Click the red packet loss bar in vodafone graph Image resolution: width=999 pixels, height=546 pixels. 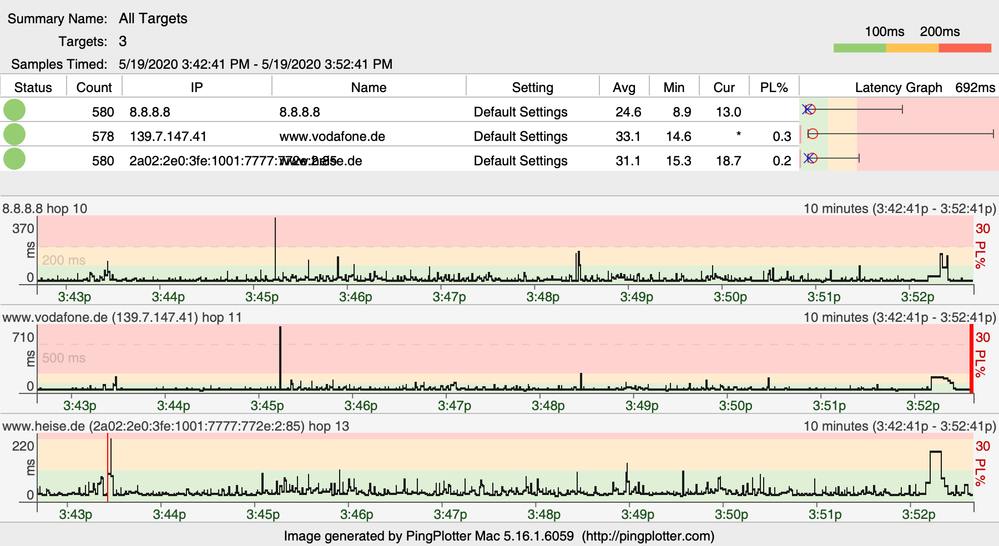pos(972,358)
